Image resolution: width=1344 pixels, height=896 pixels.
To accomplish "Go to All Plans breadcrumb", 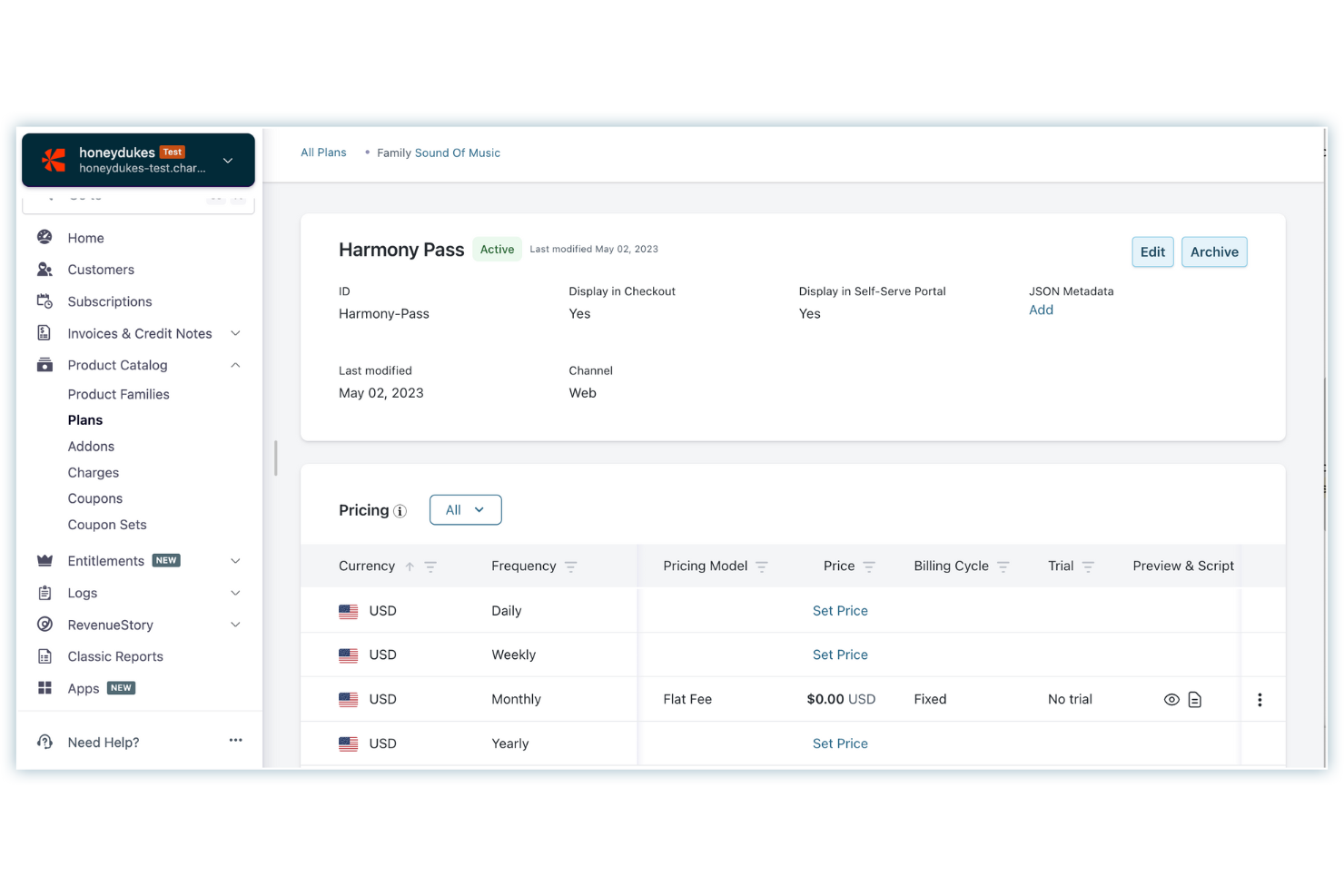I will click(x=323, y=153).
